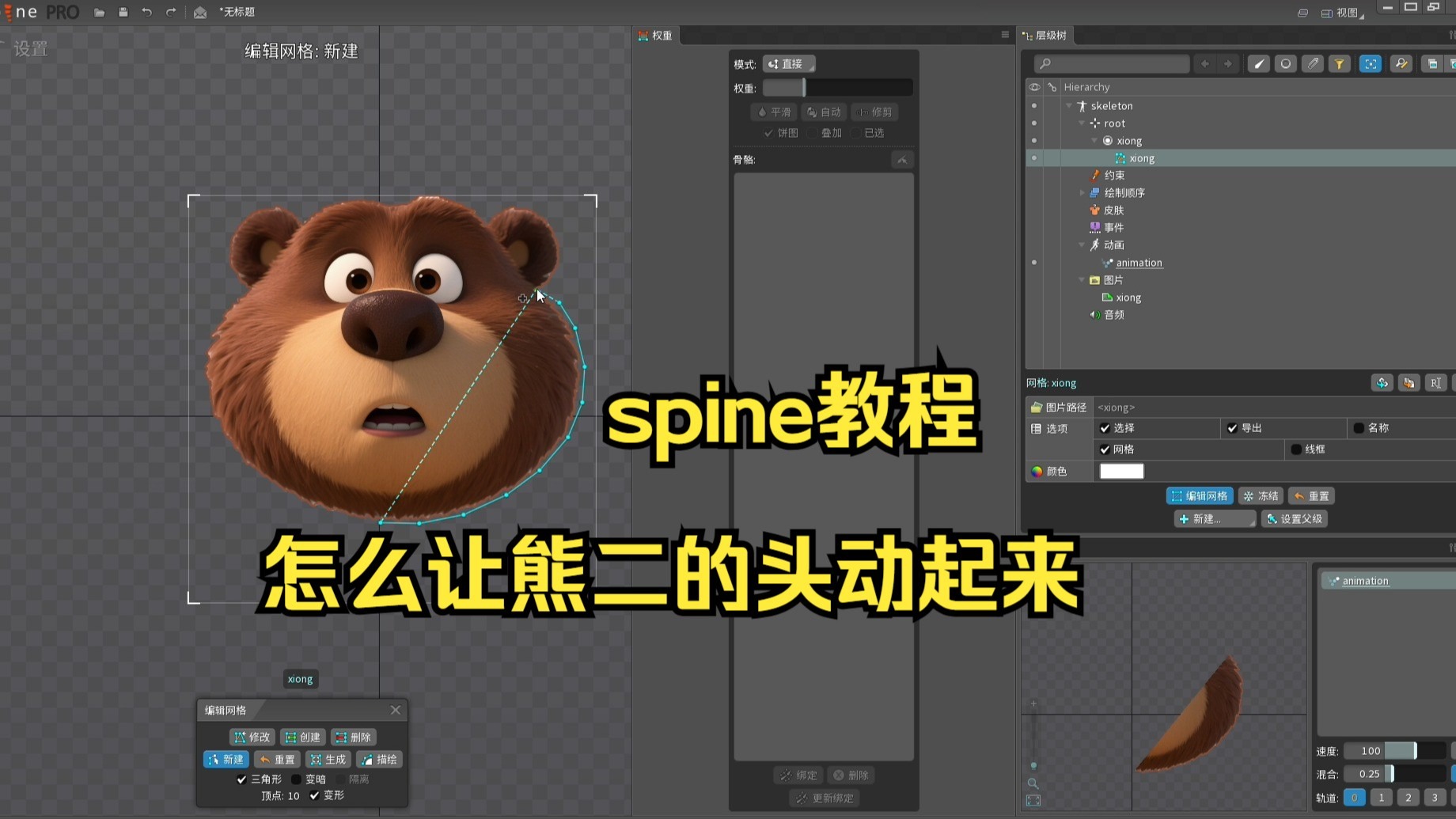Toggle visibility dot of root bone
This screenshot has height=819, width=1456.
(x=1033, y=123)
